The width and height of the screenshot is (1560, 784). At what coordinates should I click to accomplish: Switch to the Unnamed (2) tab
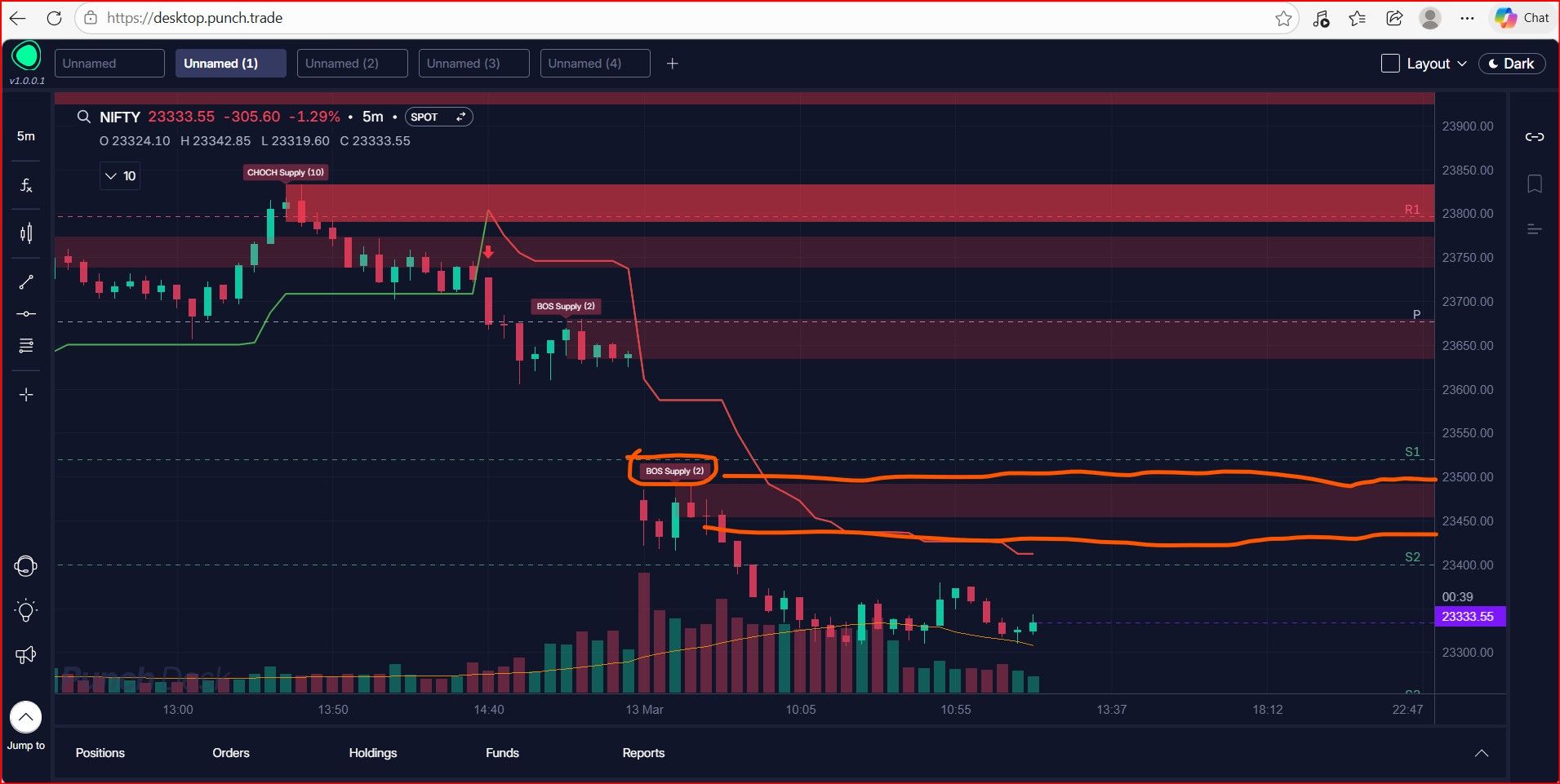[x=352, y=63]
